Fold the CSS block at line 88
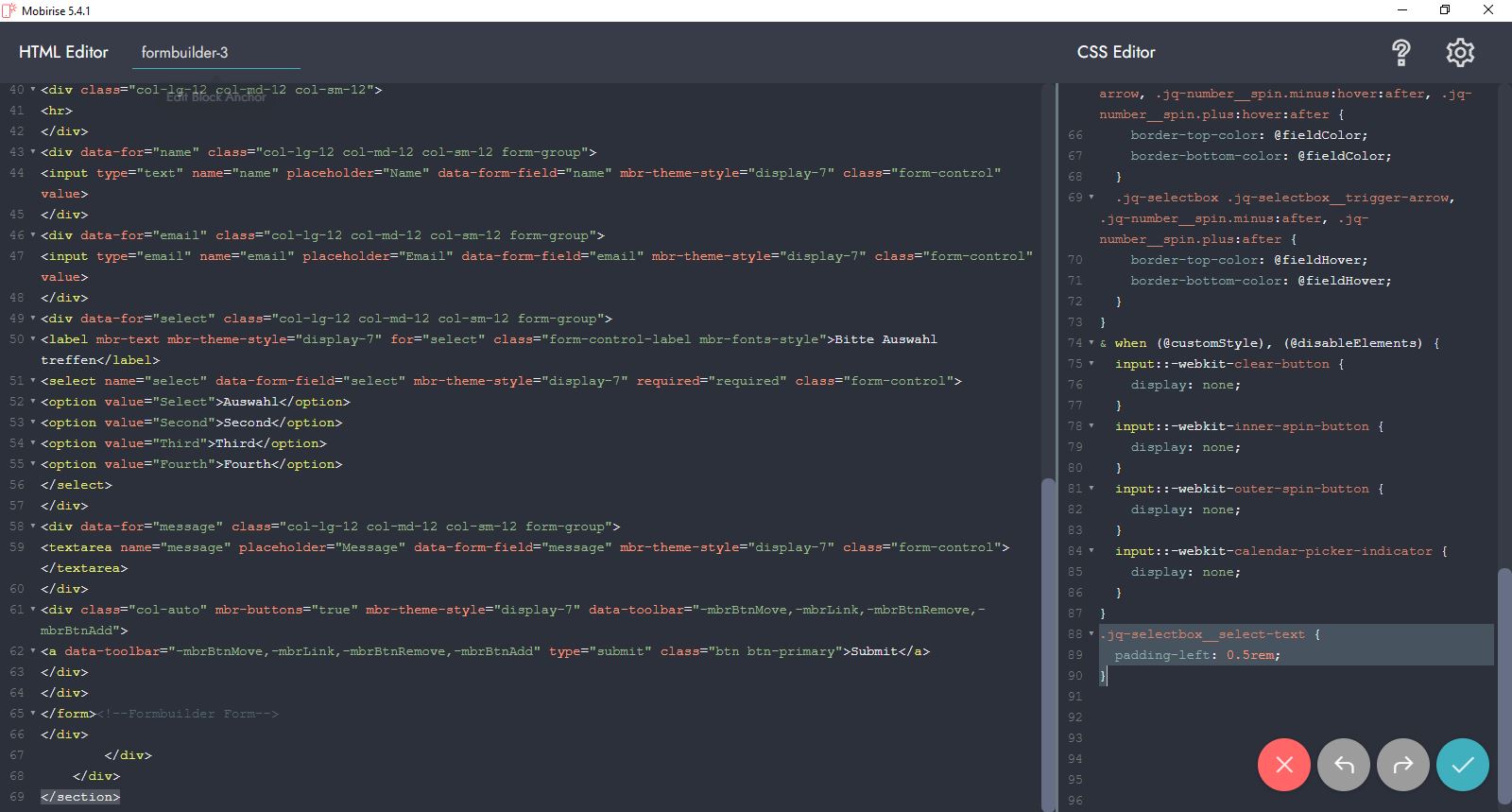The height and width of the screenshot is (812, 1512). (1091, 634)
